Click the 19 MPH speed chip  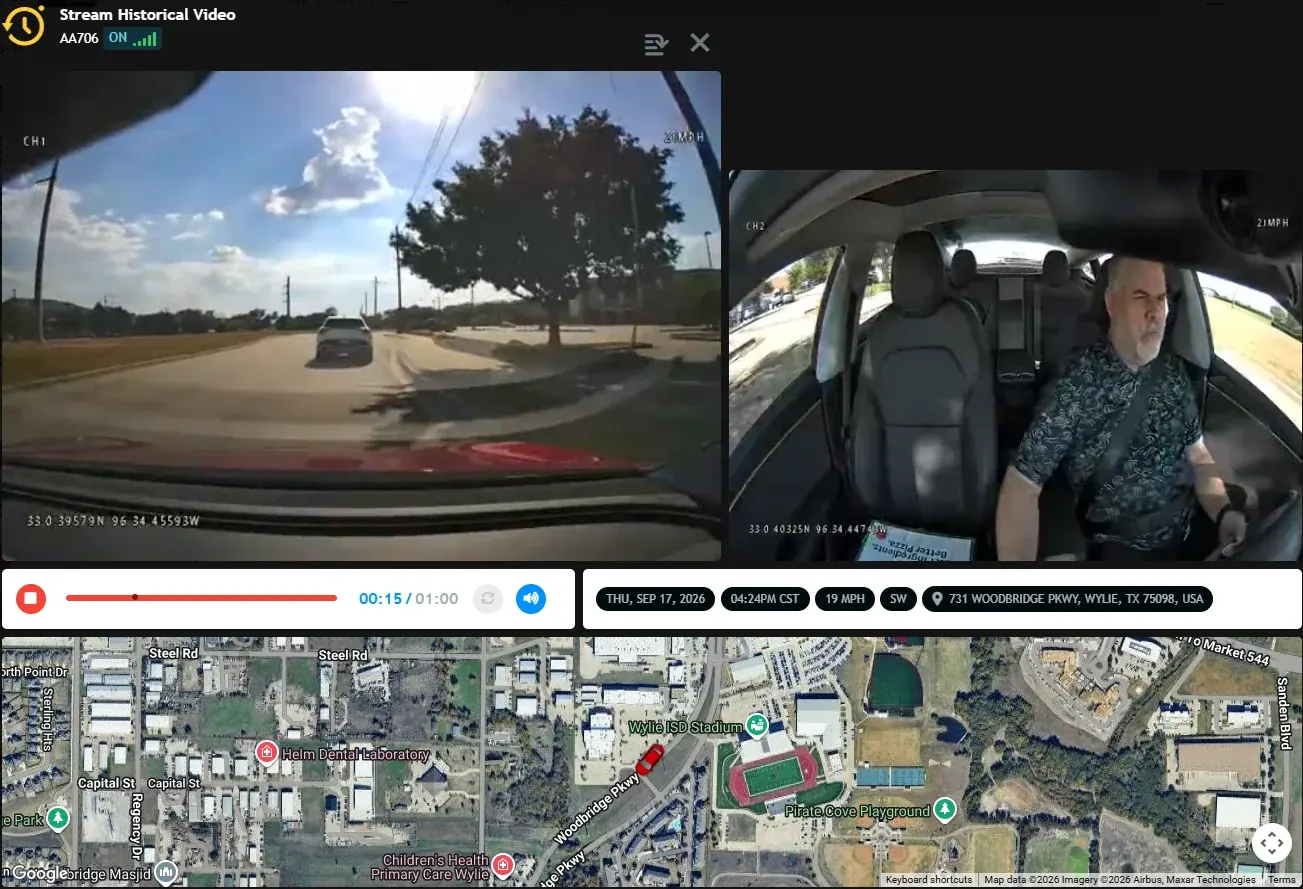845,599
